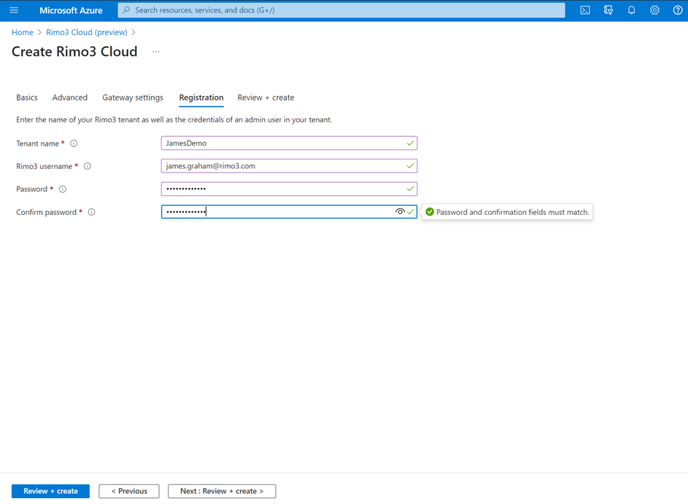Focus the Azure search resources box

point(341,10)
